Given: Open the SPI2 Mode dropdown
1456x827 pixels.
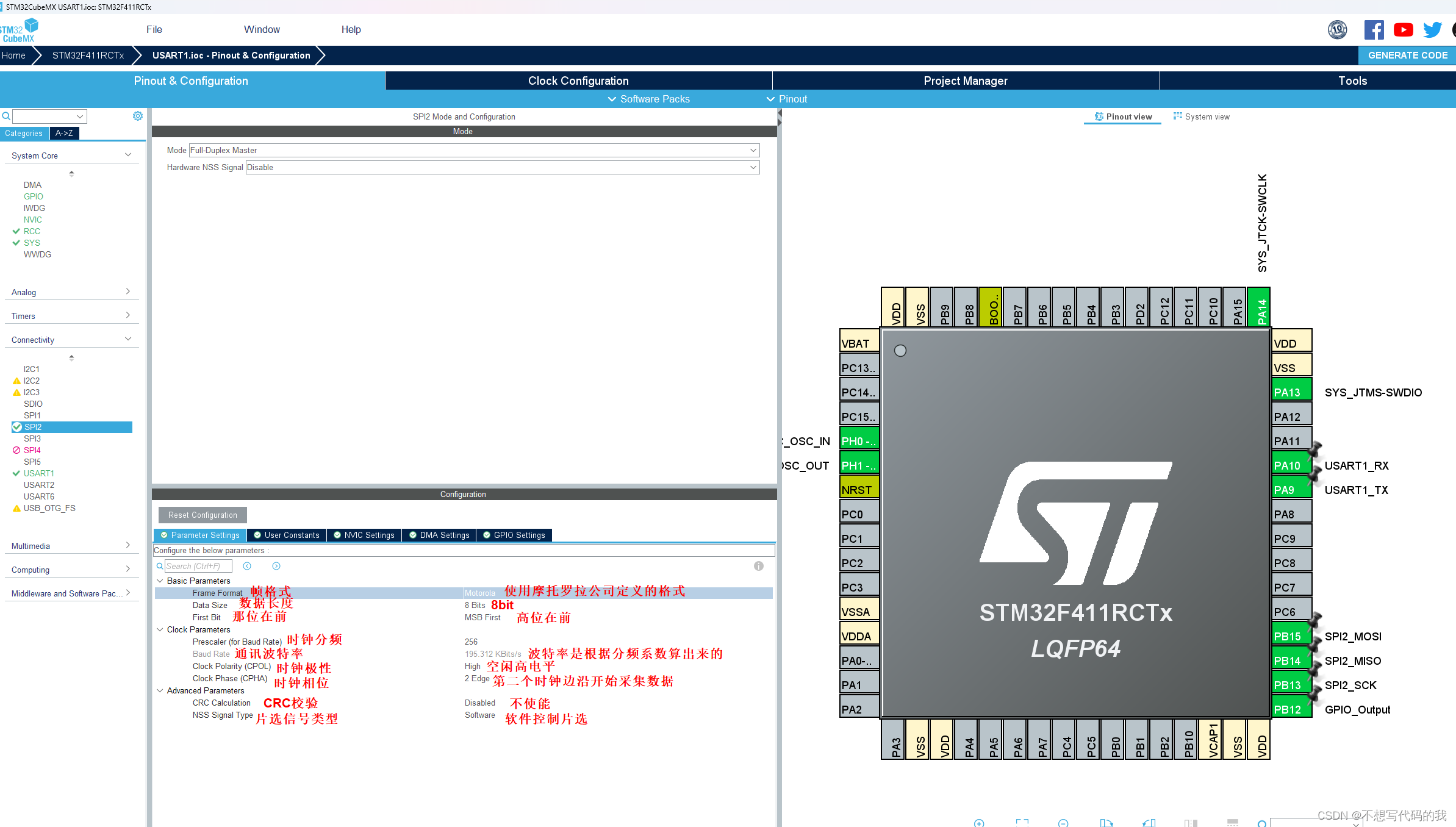Looking at the screenshot, I should click(474, 150).
